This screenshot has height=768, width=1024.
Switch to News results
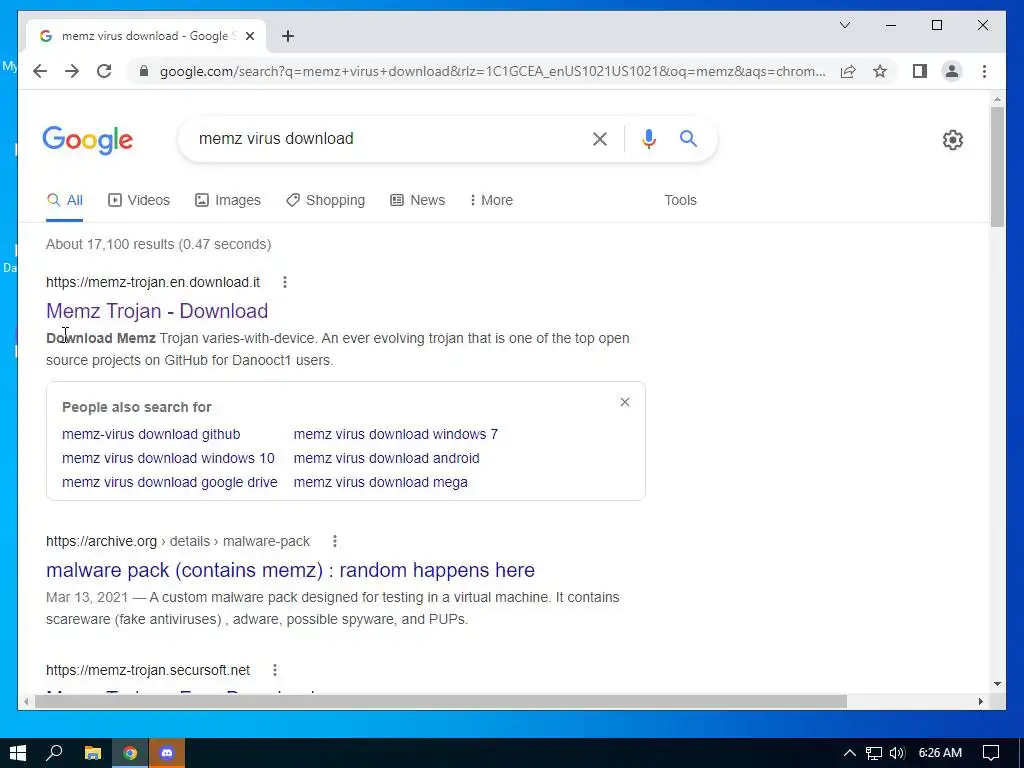tap(418, 200)
